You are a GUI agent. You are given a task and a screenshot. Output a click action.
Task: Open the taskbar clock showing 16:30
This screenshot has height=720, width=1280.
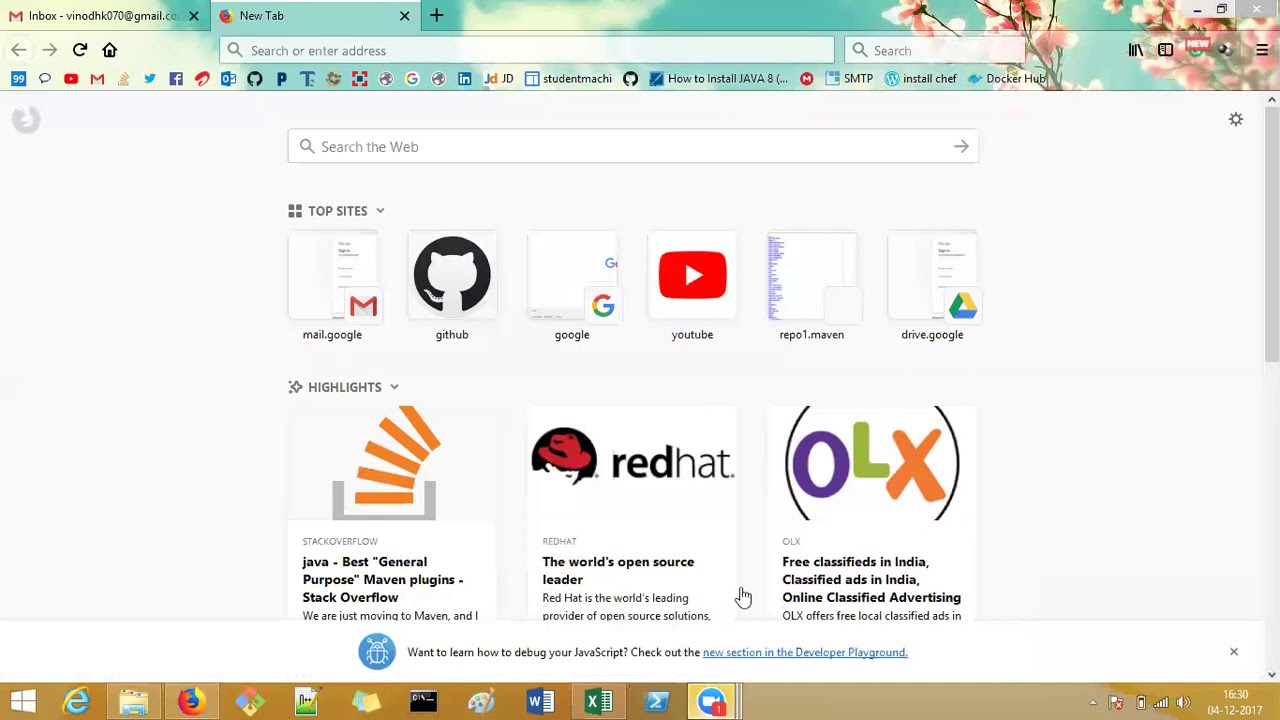point(1235,702)
